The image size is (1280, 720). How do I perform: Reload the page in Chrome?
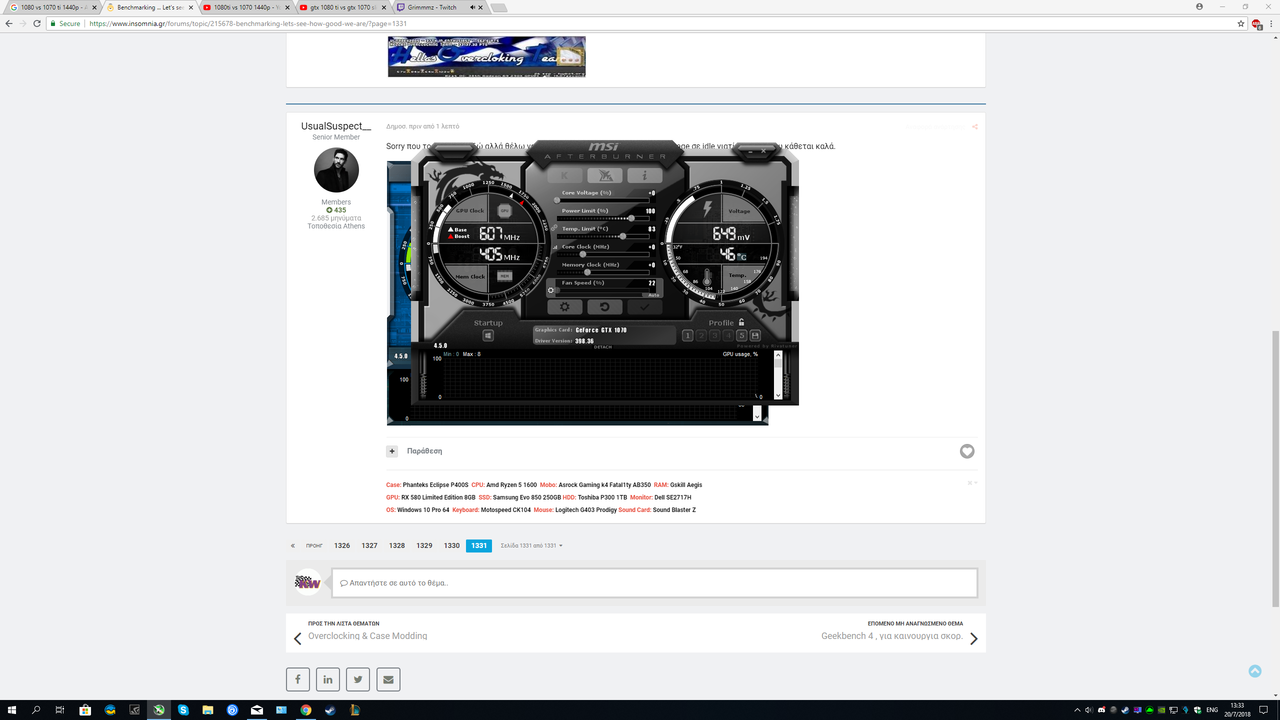coord(37,23)
